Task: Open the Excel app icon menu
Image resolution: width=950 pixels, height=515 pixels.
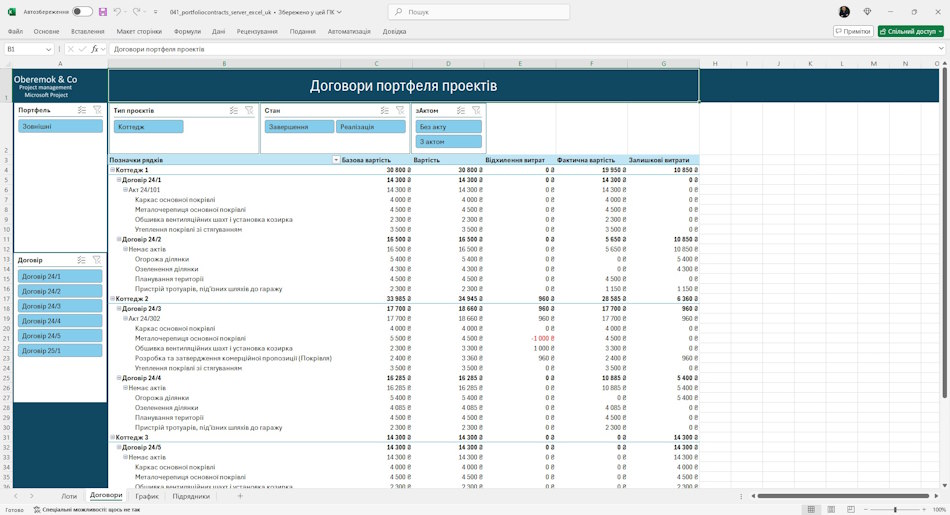Action: coord(12,12)
